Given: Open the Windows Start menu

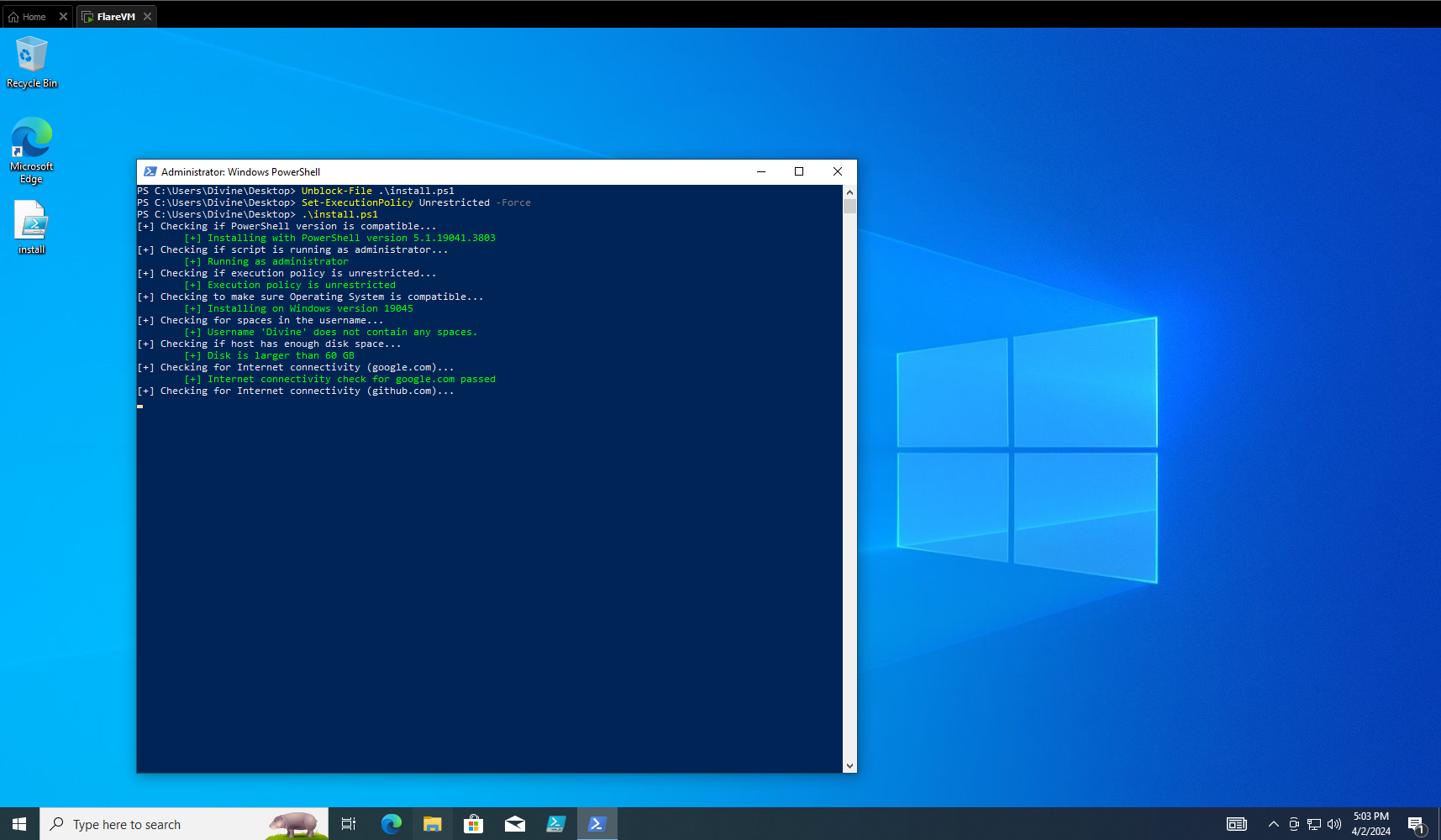Looking at the screenshot, I should coord(19,824).
